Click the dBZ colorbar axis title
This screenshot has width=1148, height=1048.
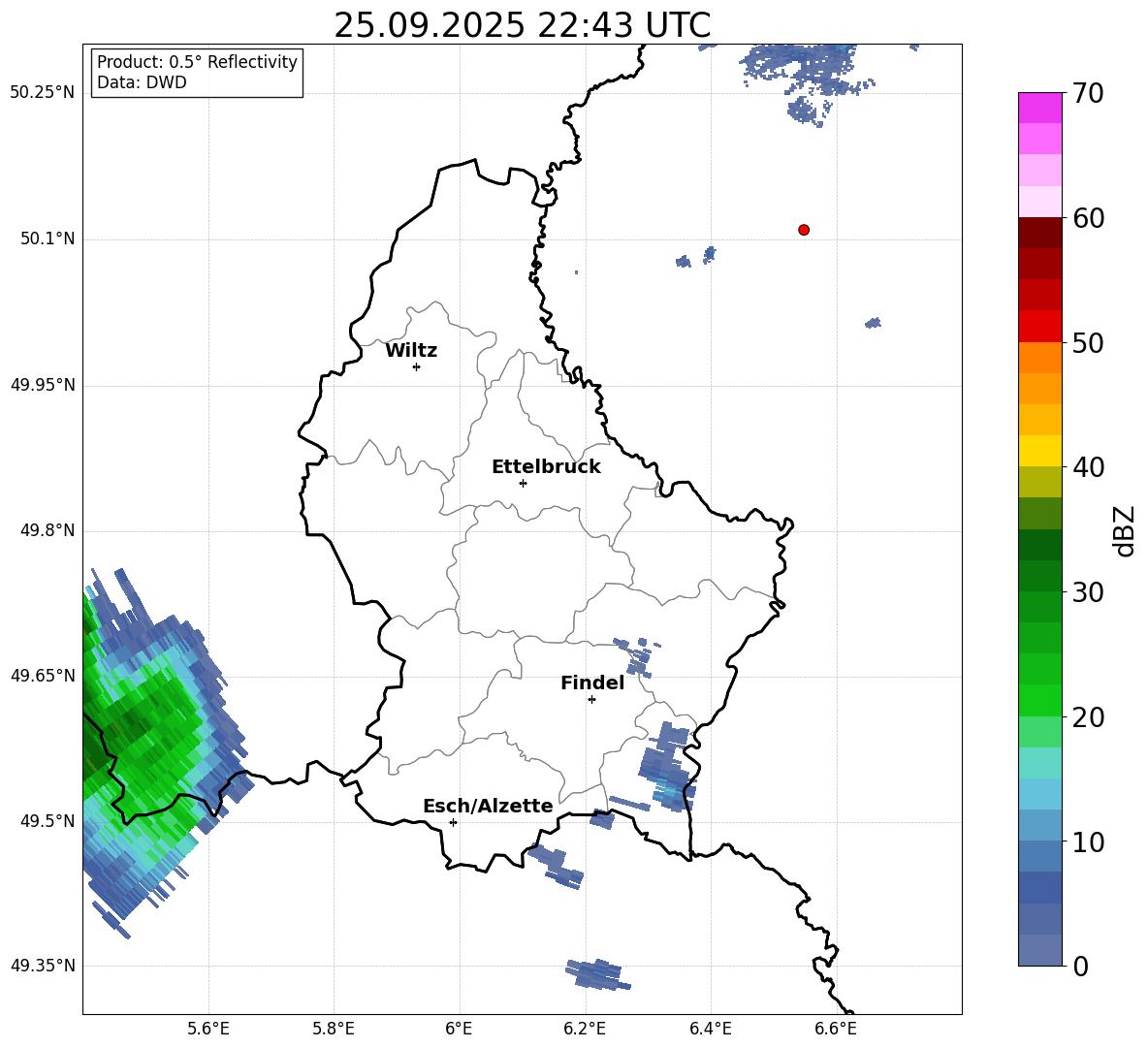[1126, 530]
